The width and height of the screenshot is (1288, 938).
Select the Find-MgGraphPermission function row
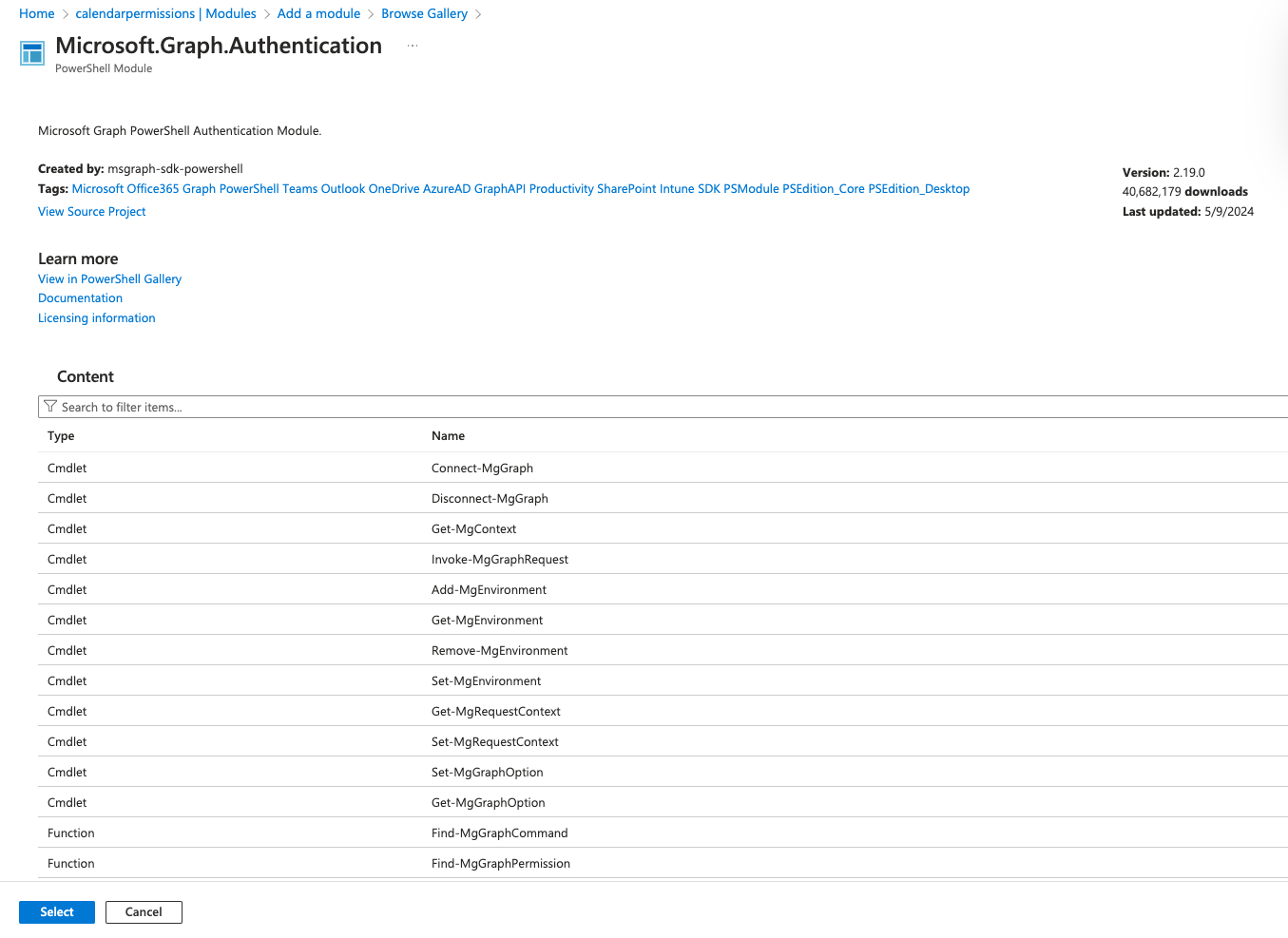pyautogui.click(x=500, y=864)
